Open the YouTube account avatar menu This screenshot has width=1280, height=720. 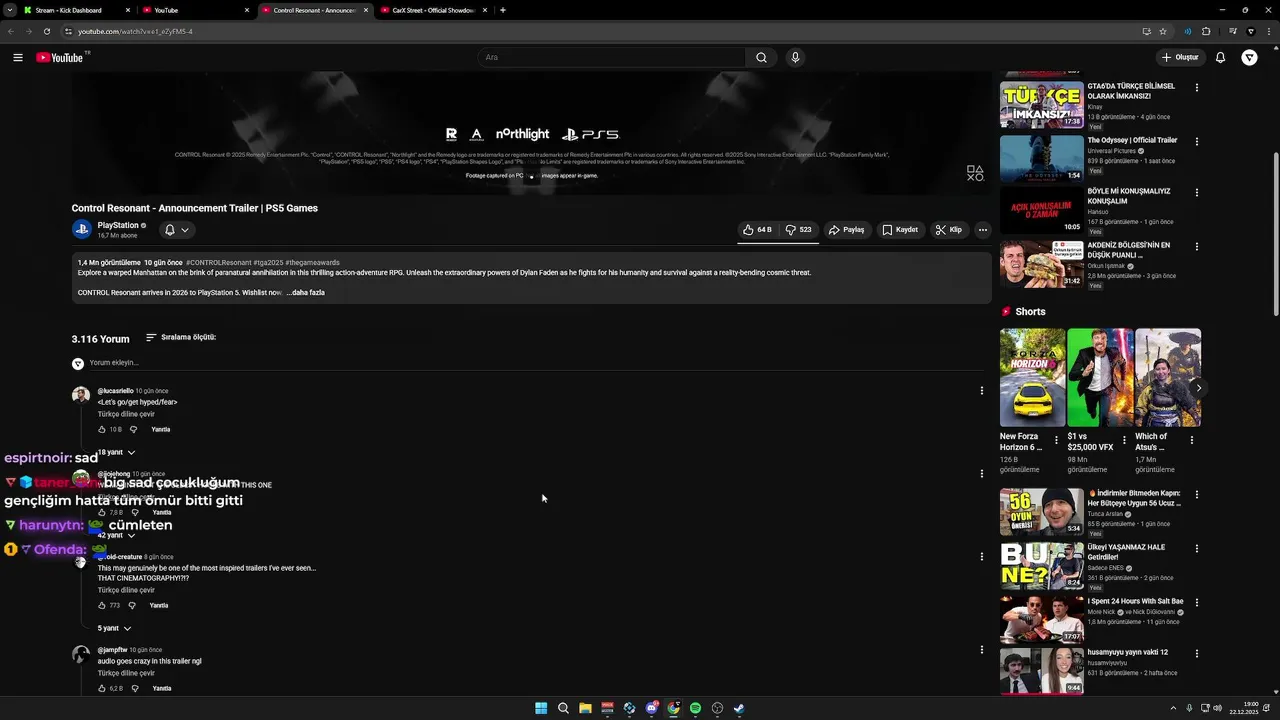point(1249,57)
